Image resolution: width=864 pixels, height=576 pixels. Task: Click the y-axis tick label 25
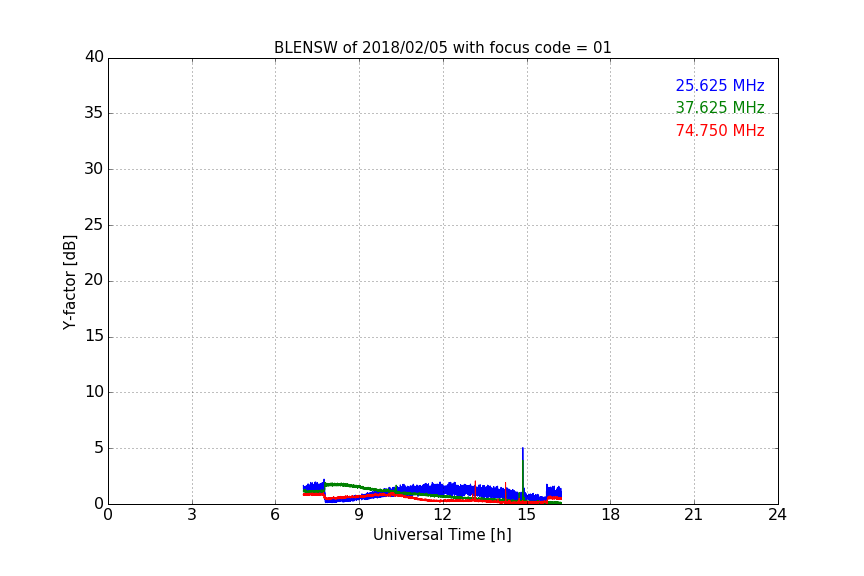coord(94,225)
